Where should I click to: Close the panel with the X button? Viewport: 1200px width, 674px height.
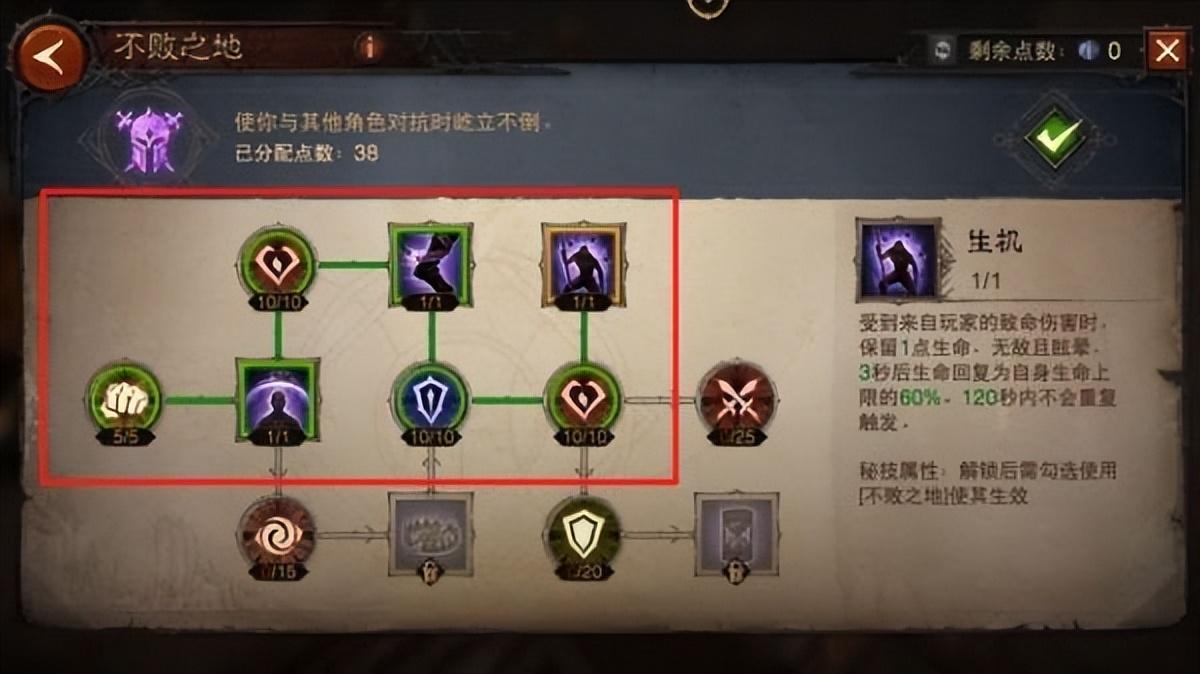pyautogui.click(x=1166, y=51)
